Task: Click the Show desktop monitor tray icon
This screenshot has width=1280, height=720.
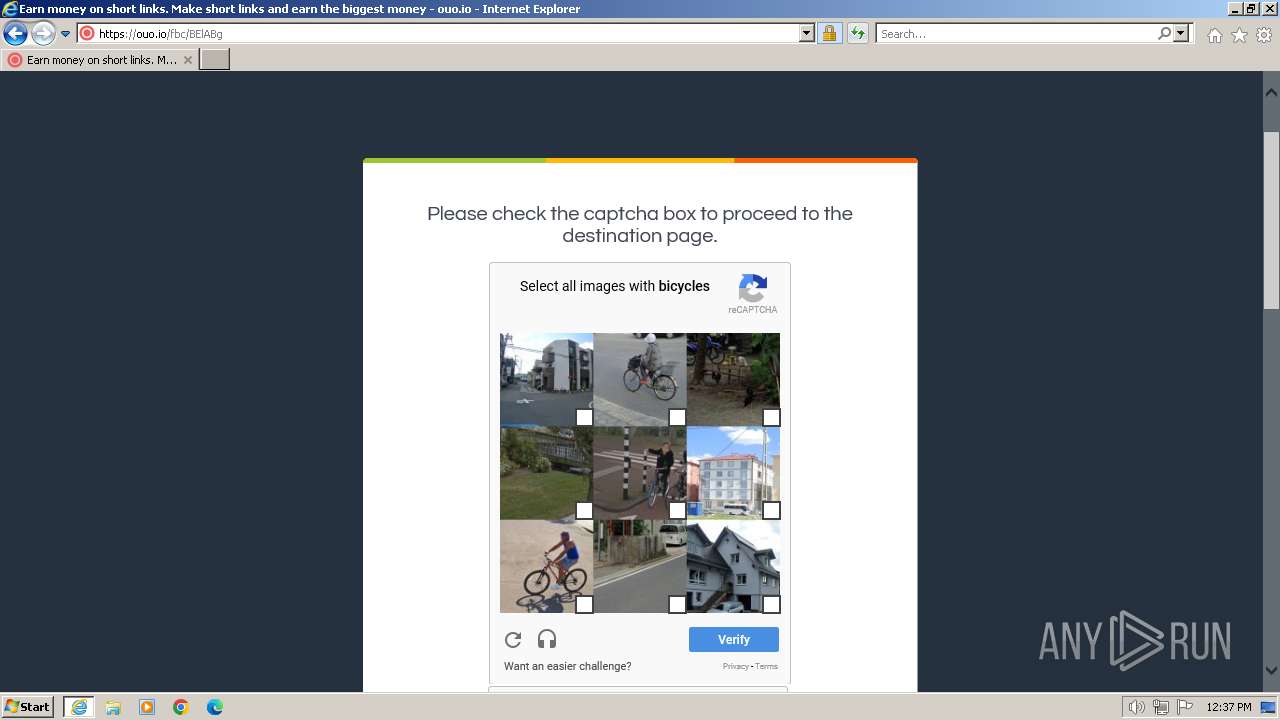Action: (x=1268, y=707)
